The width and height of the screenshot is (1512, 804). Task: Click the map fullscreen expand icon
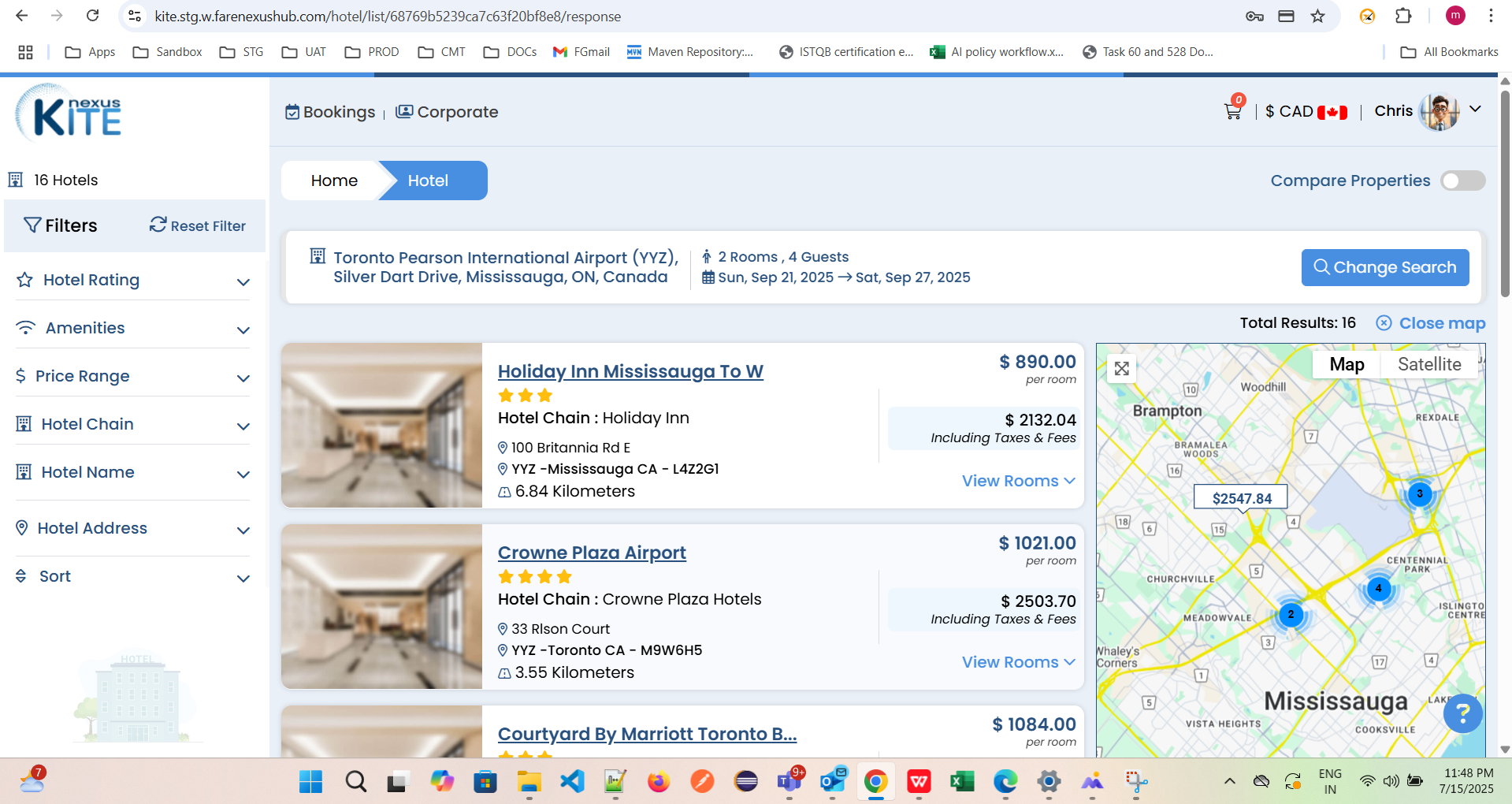pyautogui.click(x=1122, y=368)
